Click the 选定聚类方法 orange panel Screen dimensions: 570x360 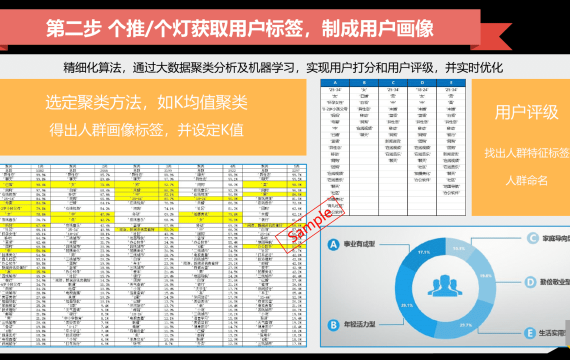tap(153, 117)
